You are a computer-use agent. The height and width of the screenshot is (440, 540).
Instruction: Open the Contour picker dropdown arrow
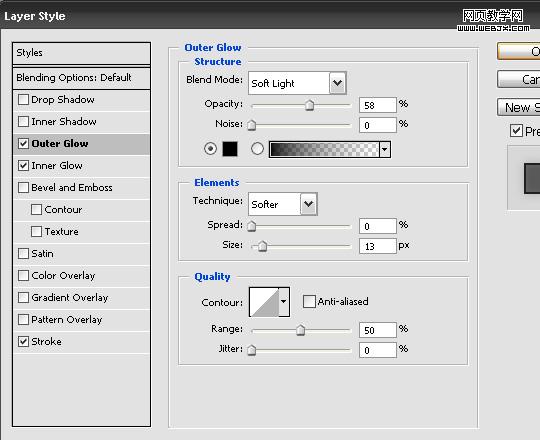point(283,302)
